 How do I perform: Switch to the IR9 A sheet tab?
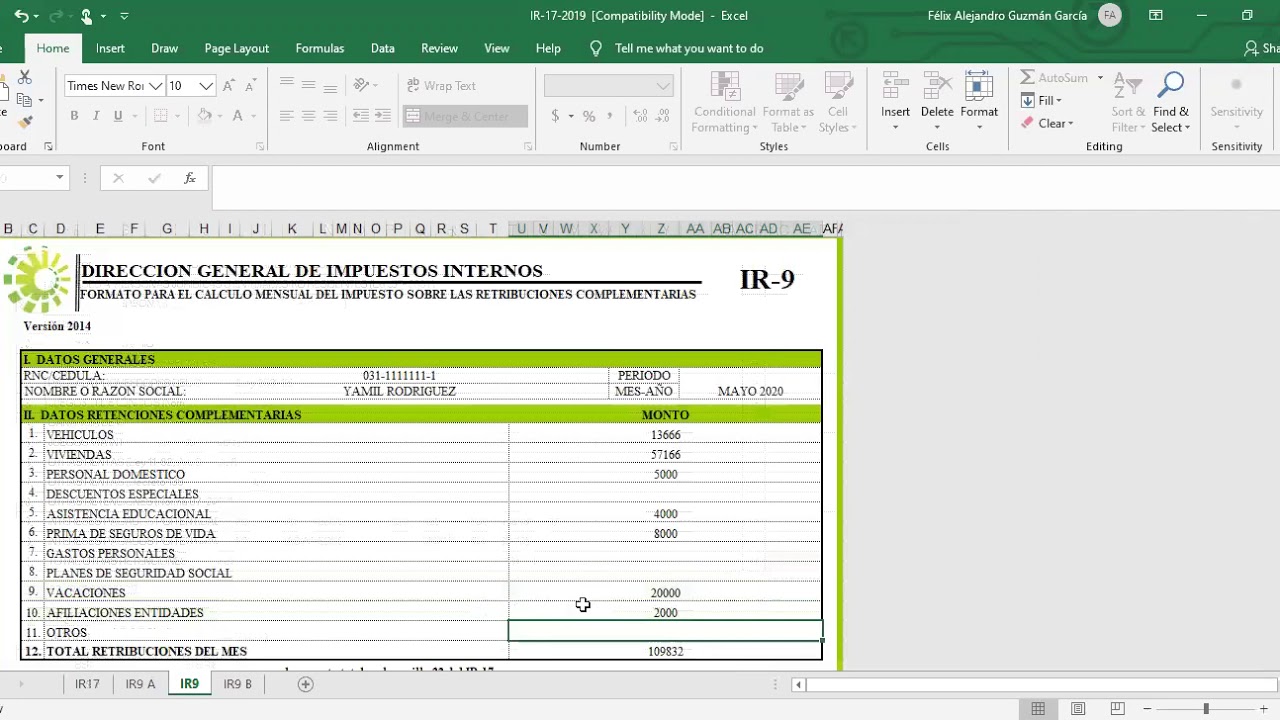(x=140, y=684)
